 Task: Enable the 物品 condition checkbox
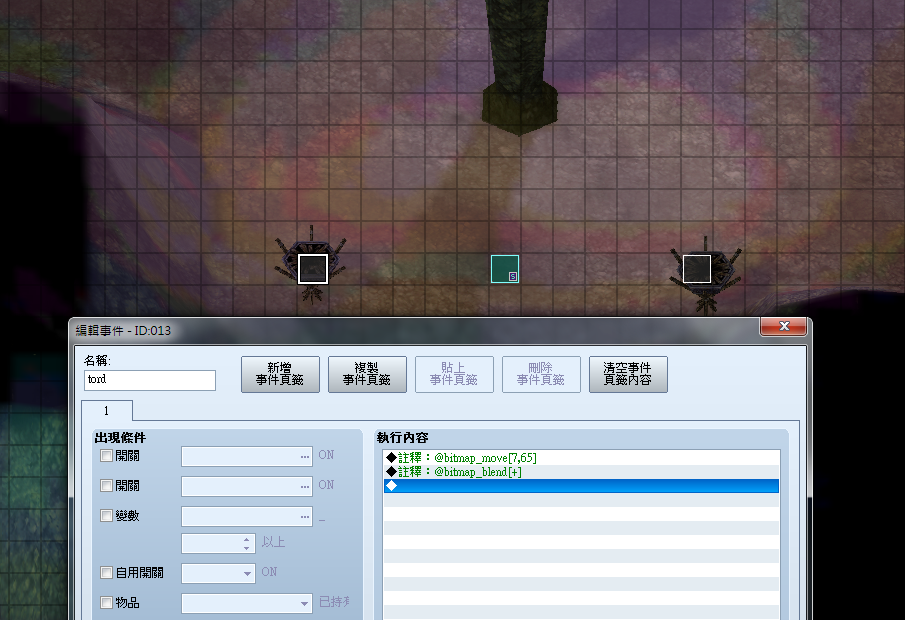click(x=106, y=603)
